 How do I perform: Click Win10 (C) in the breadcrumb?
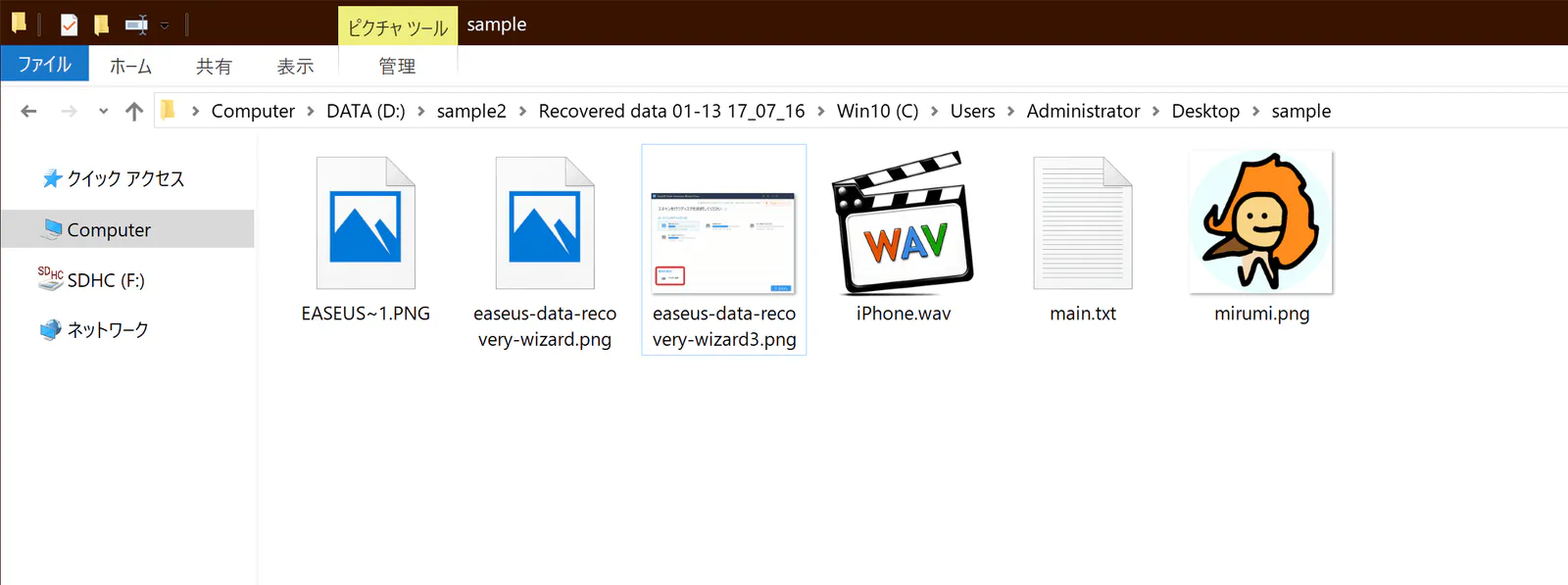877,111
